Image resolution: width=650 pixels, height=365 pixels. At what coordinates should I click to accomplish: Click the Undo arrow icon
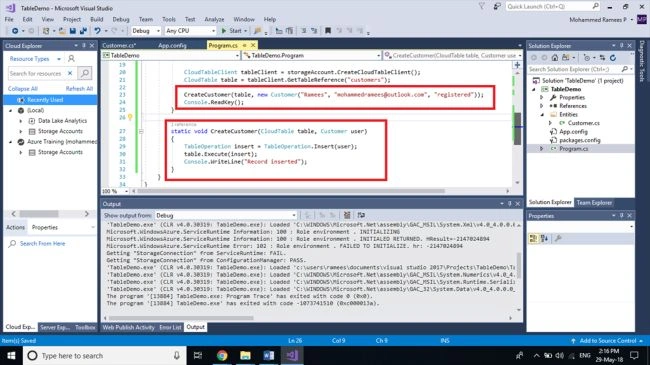coord(97,31)
